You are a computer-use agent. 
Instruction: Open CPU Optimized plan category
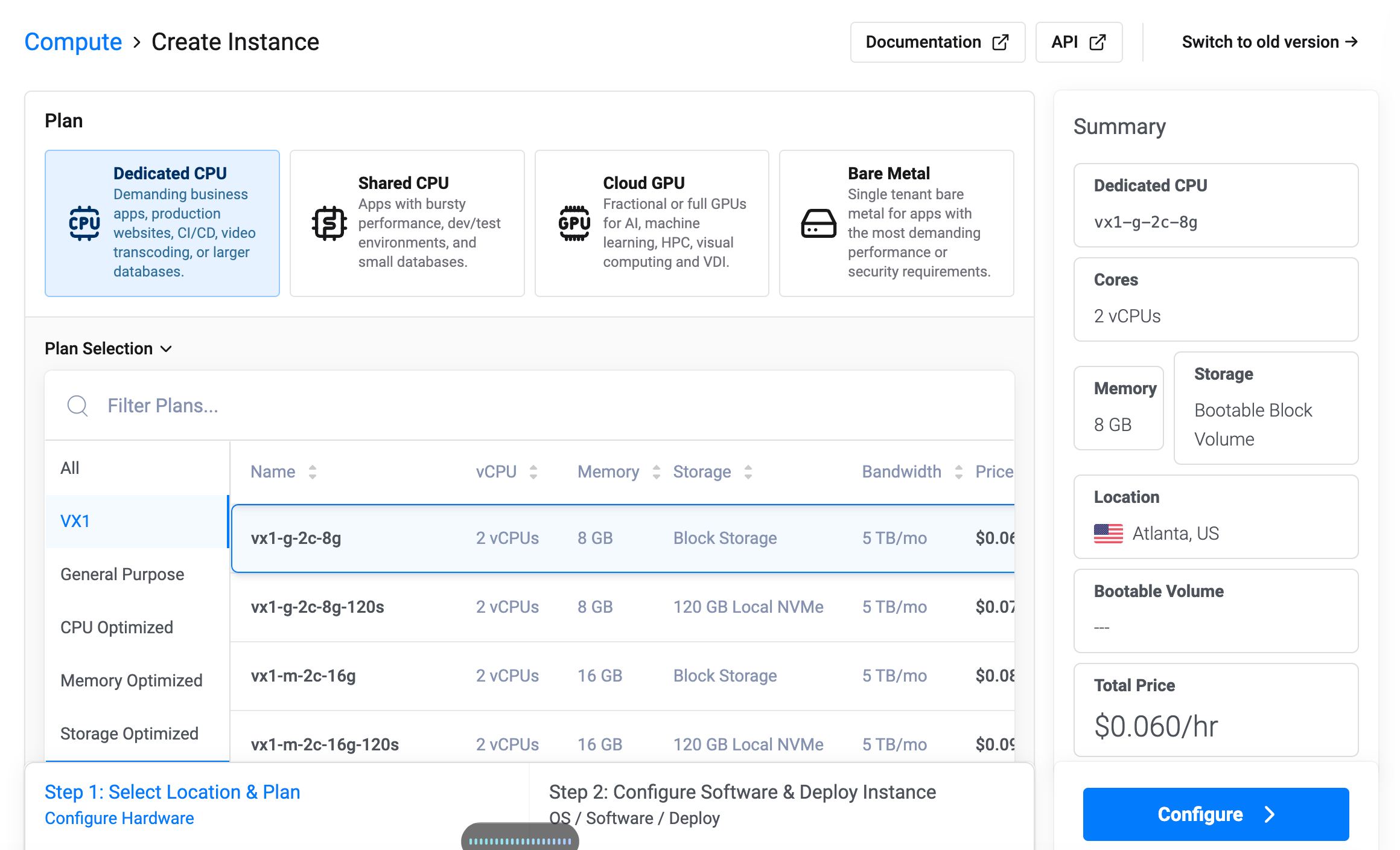137,627
